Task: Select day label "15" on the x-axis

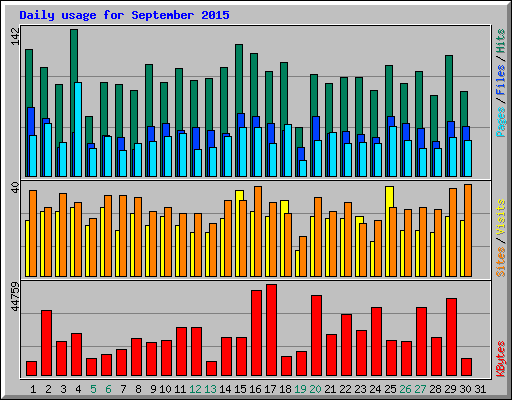Action: point(240,389)
